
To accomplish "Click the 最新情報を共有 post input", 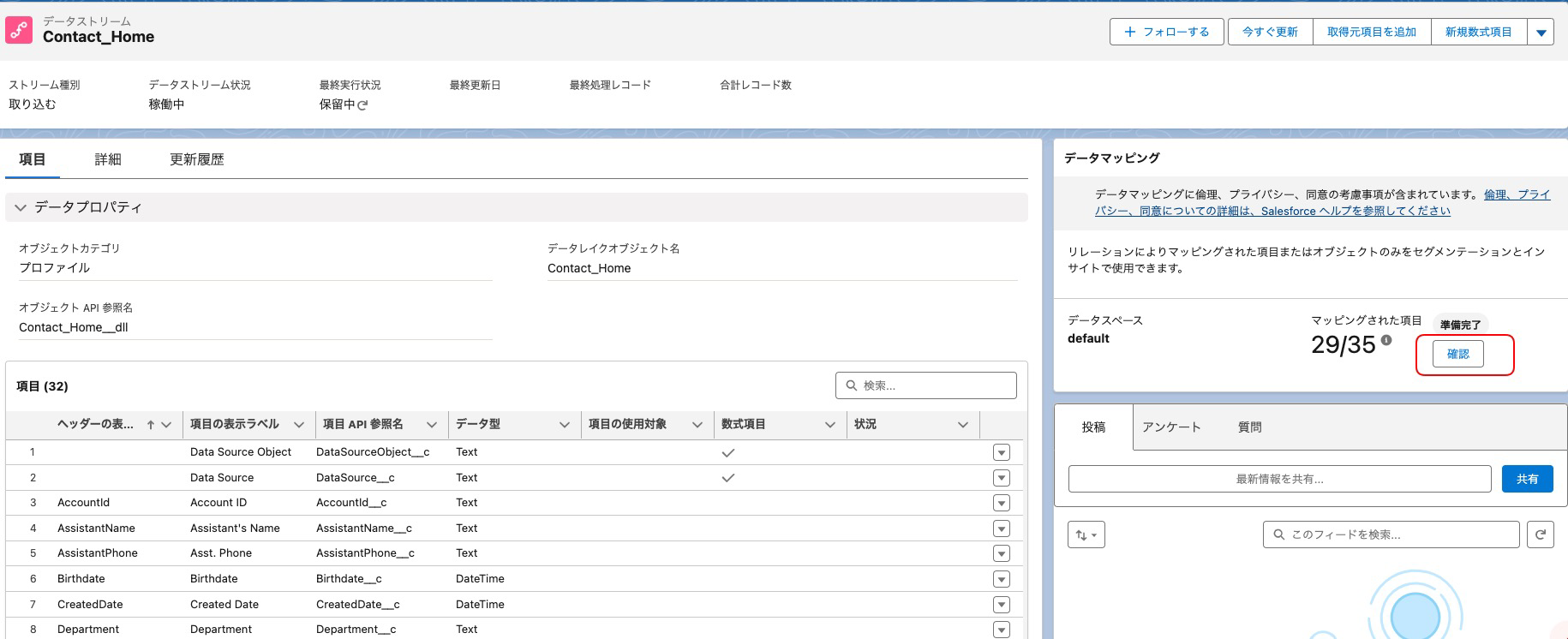I will point(1280,479).
